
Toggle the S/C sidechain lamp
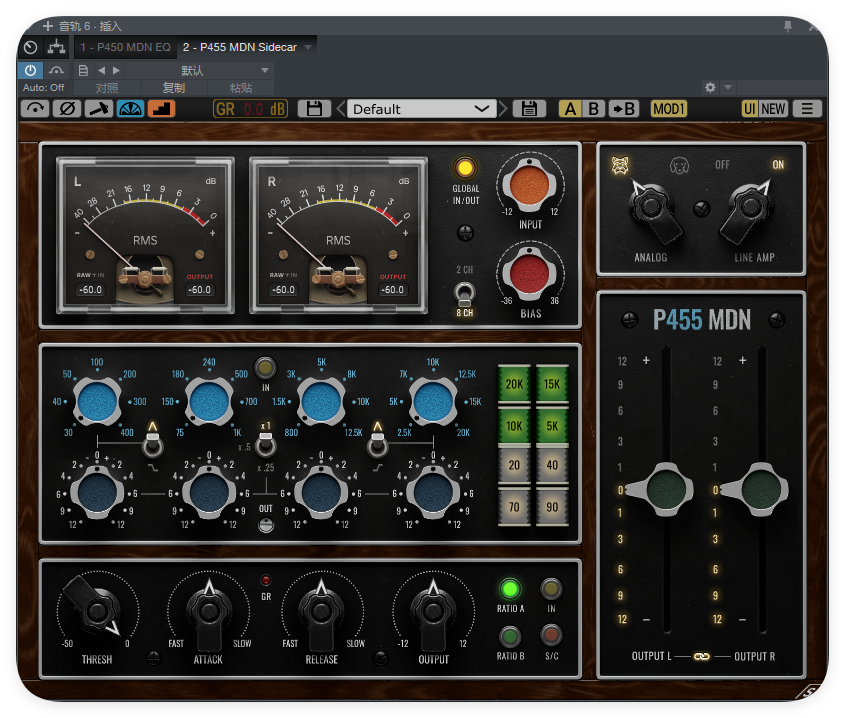click(x=551, y=635)
